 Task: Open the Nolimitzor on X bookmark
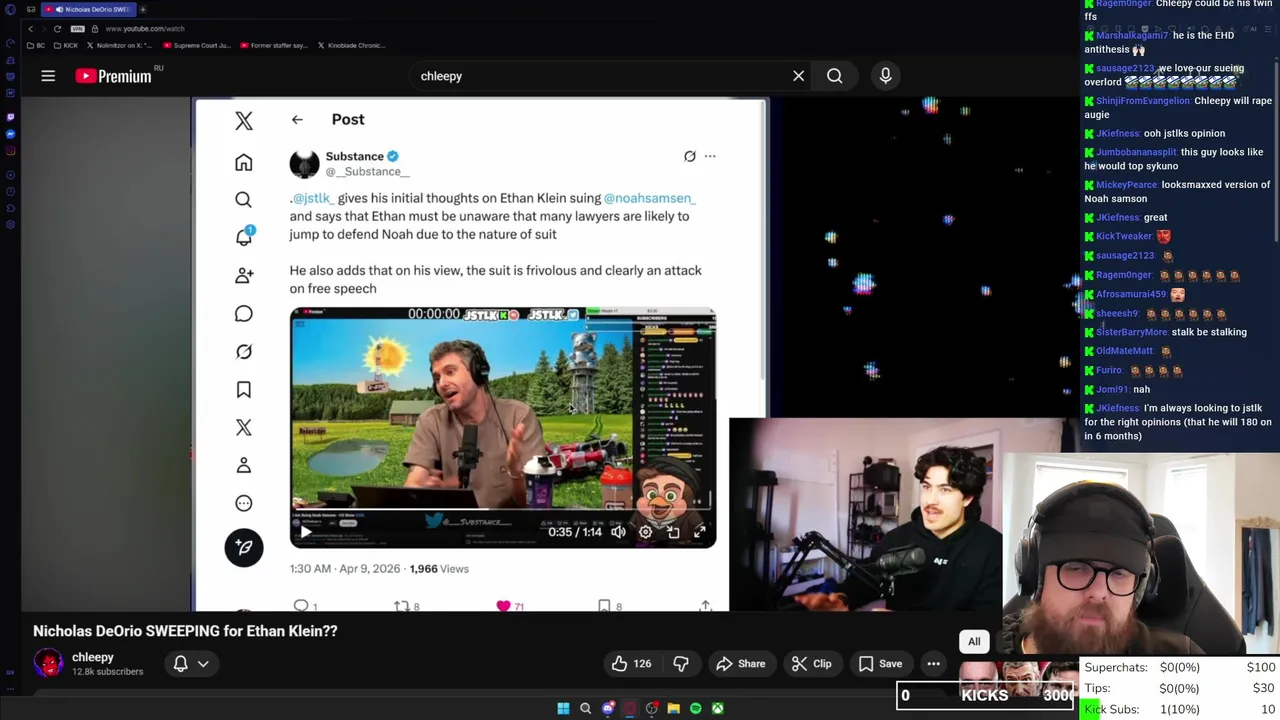click(120, 45)
